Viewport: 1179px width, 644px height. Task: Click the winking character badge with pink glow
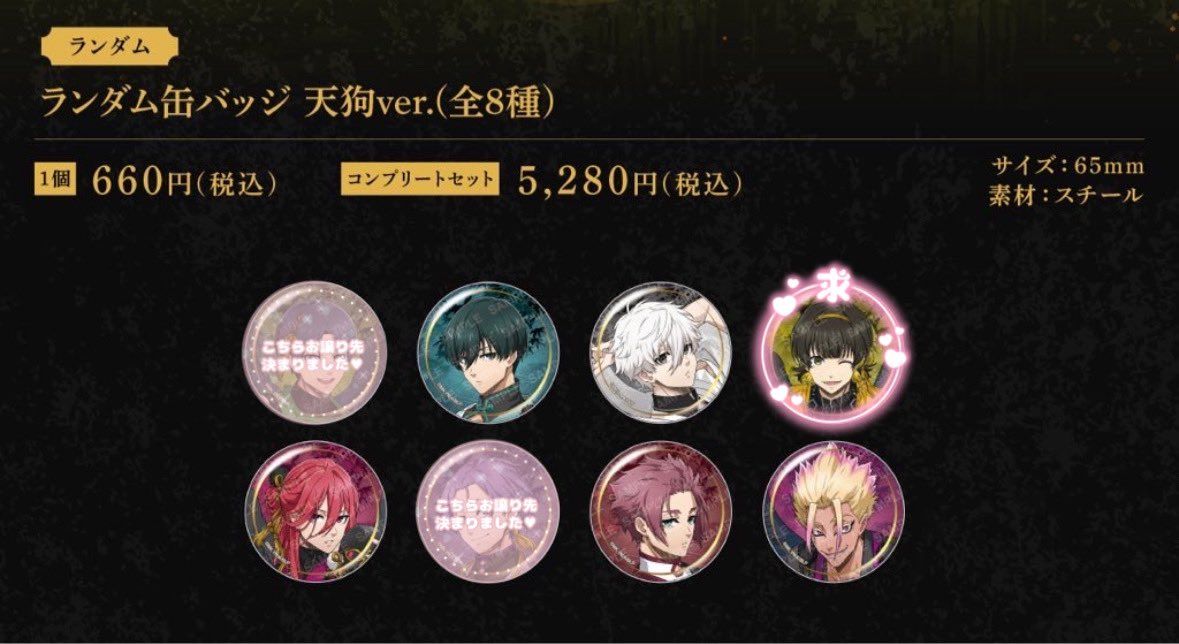(x=833, y=353)
